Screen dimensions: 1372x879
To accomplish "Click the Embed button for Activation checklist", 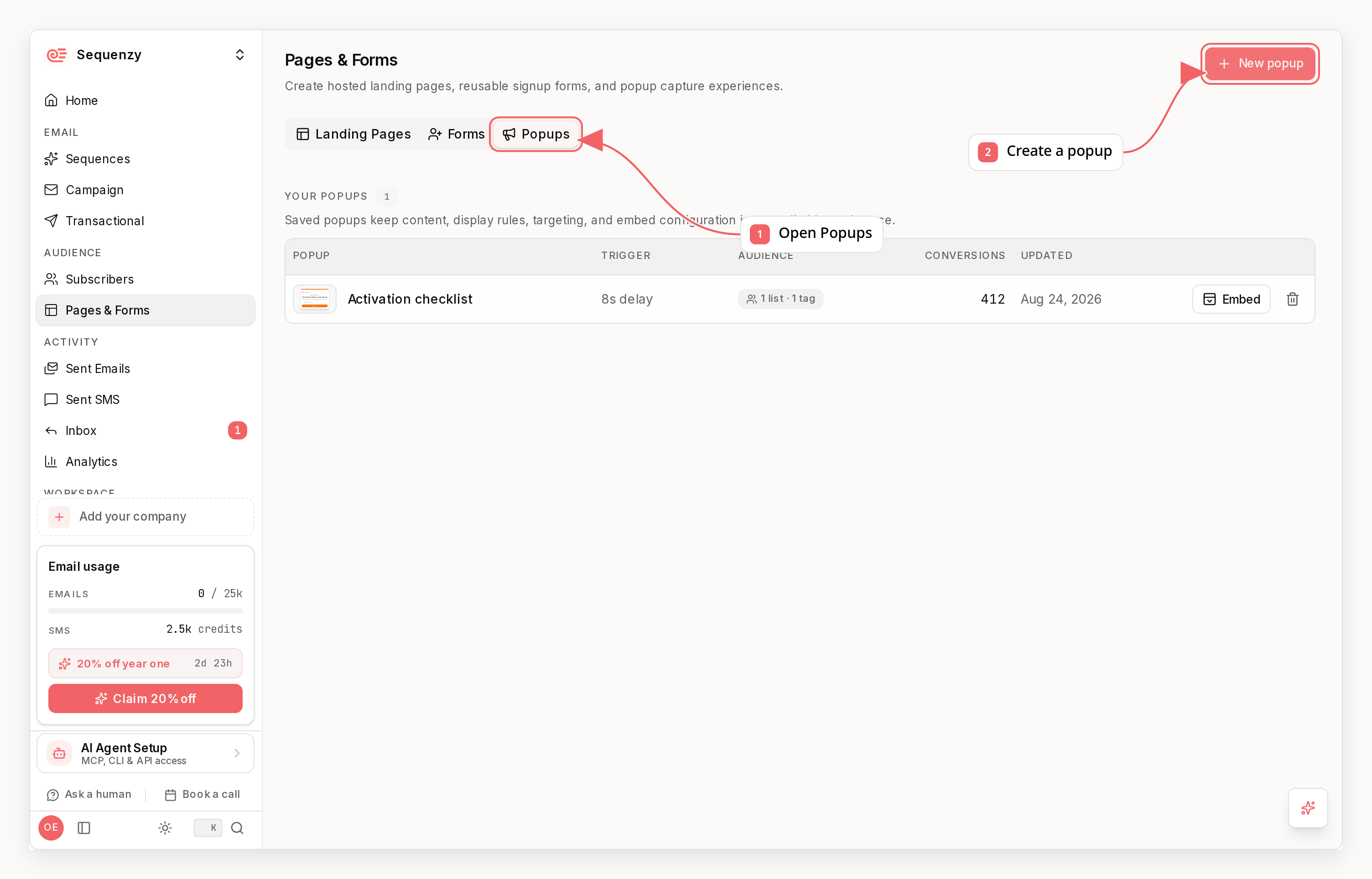I will pyautogui.click(x=1232, y=299).
